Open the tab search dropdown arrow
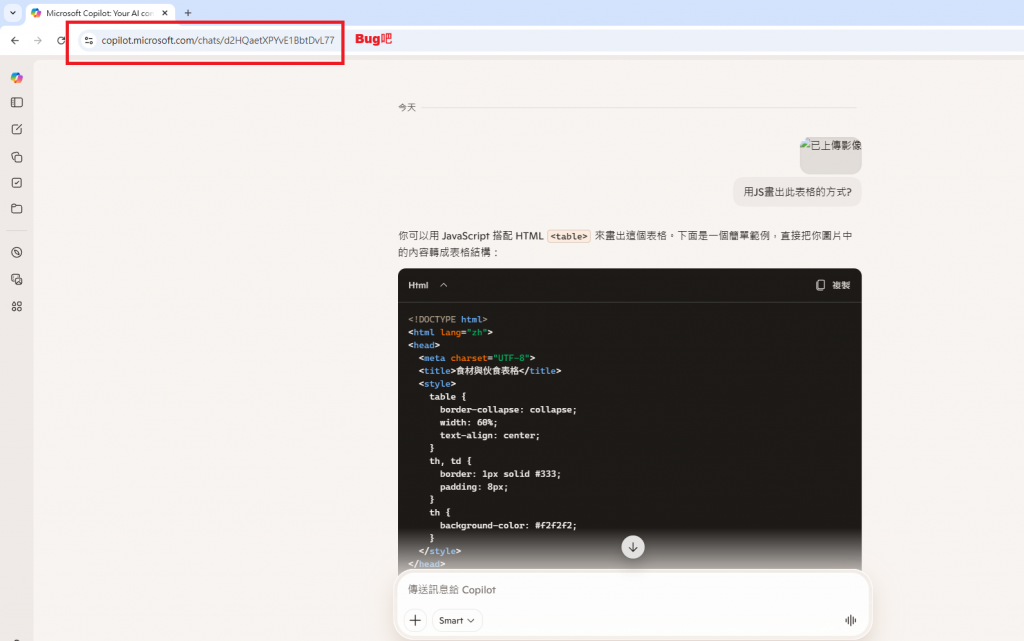This screenshot has height=641, width=1024. tap(12, 12)
